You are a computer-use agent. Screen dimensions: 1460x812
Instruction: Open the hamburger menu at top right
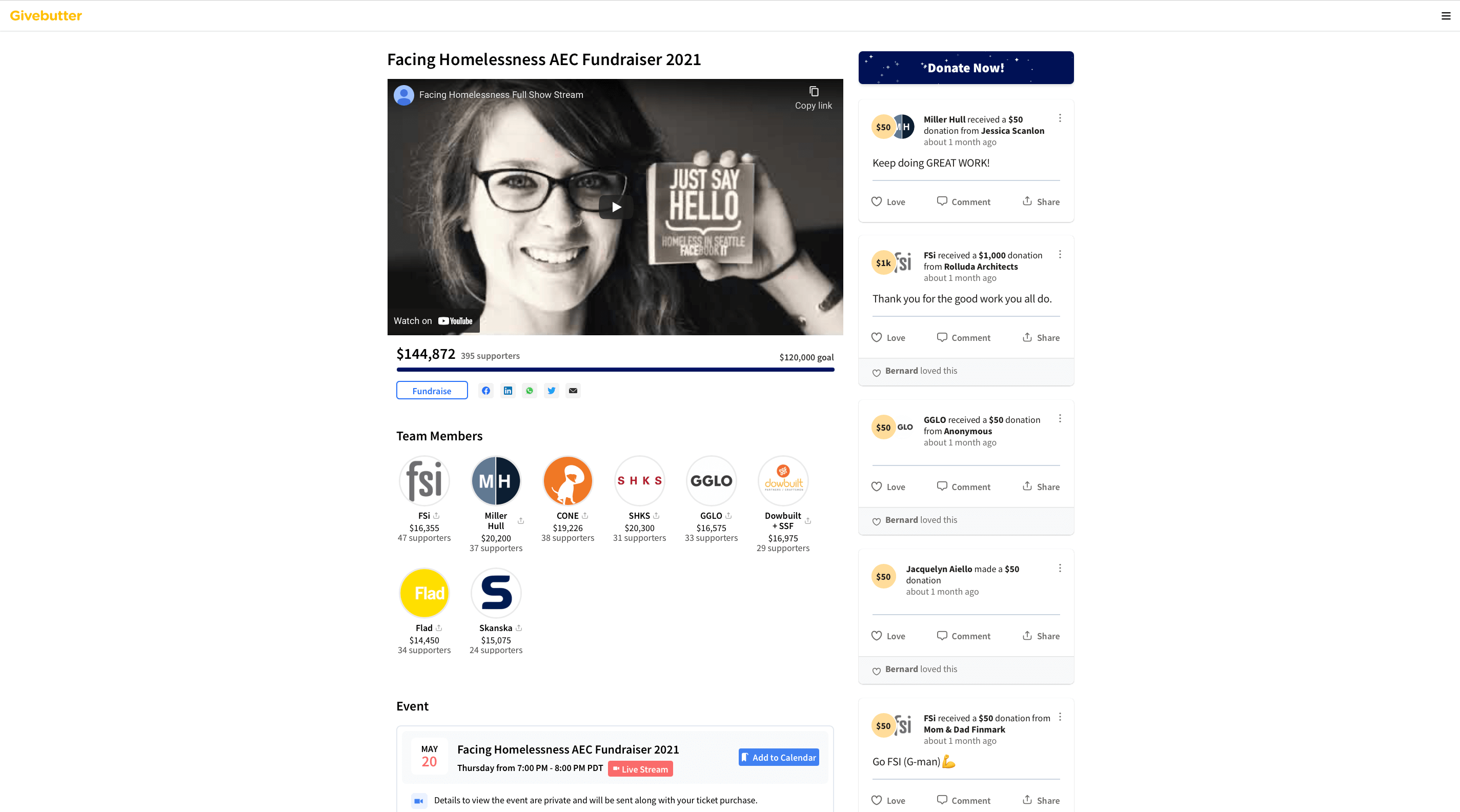click(x=1446, y=16)
